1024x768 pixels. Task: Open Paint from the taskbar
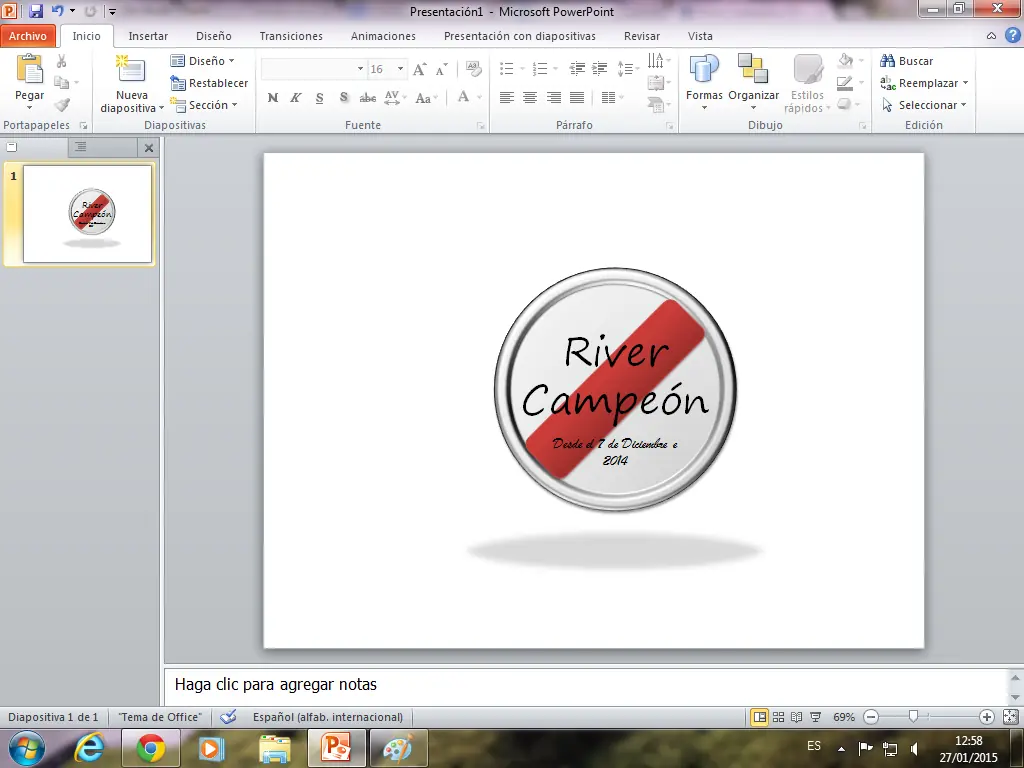point(398,748)
